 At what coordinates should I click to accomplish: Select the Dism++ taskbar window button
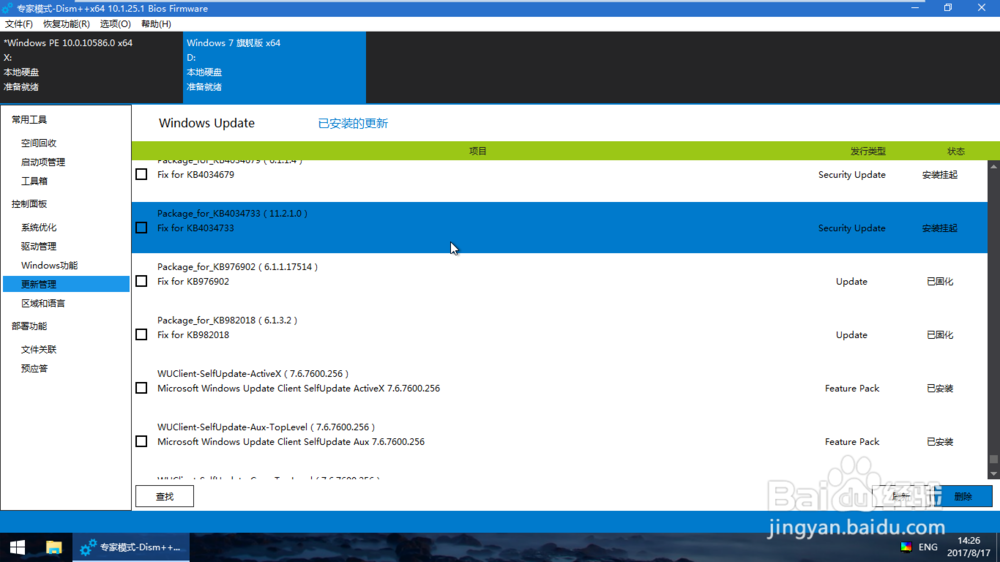coord(131,547)
